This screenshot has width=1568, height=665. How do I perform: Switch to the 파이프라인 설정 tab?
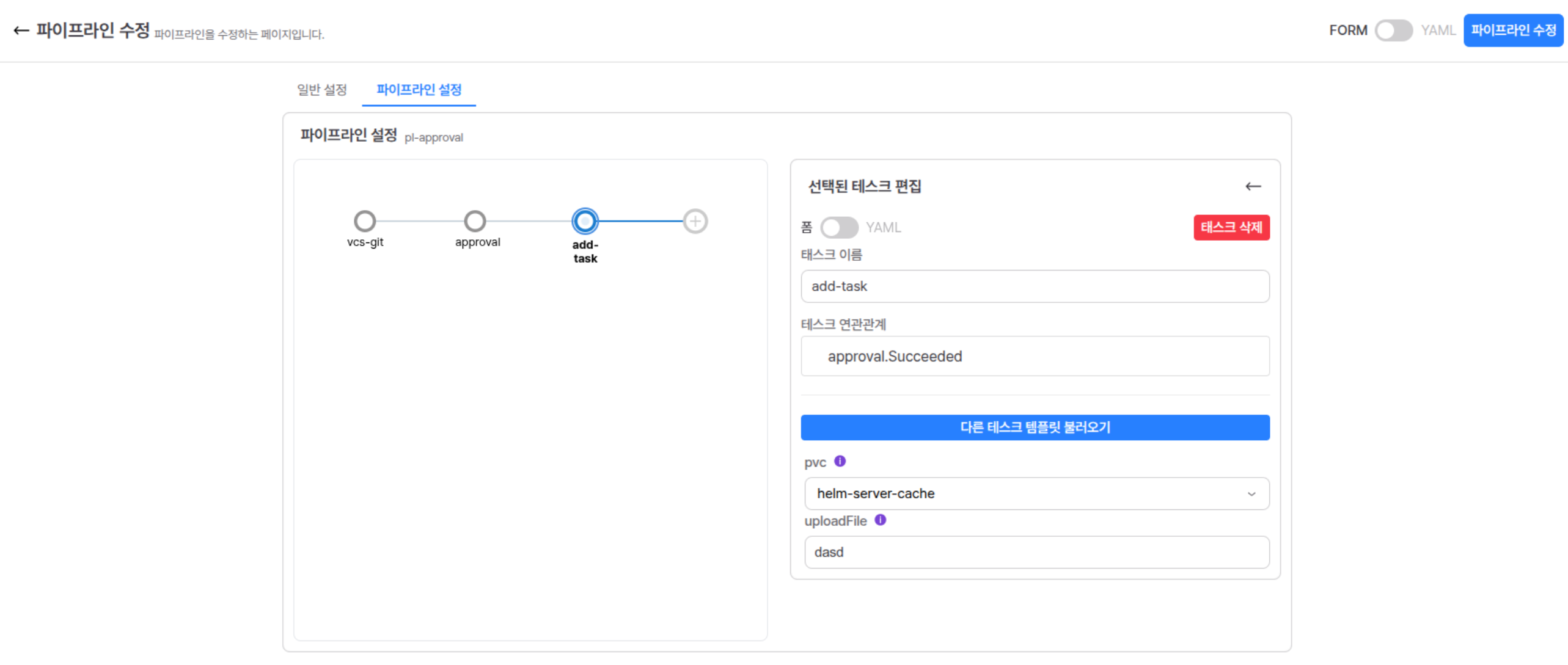(419, 90)
